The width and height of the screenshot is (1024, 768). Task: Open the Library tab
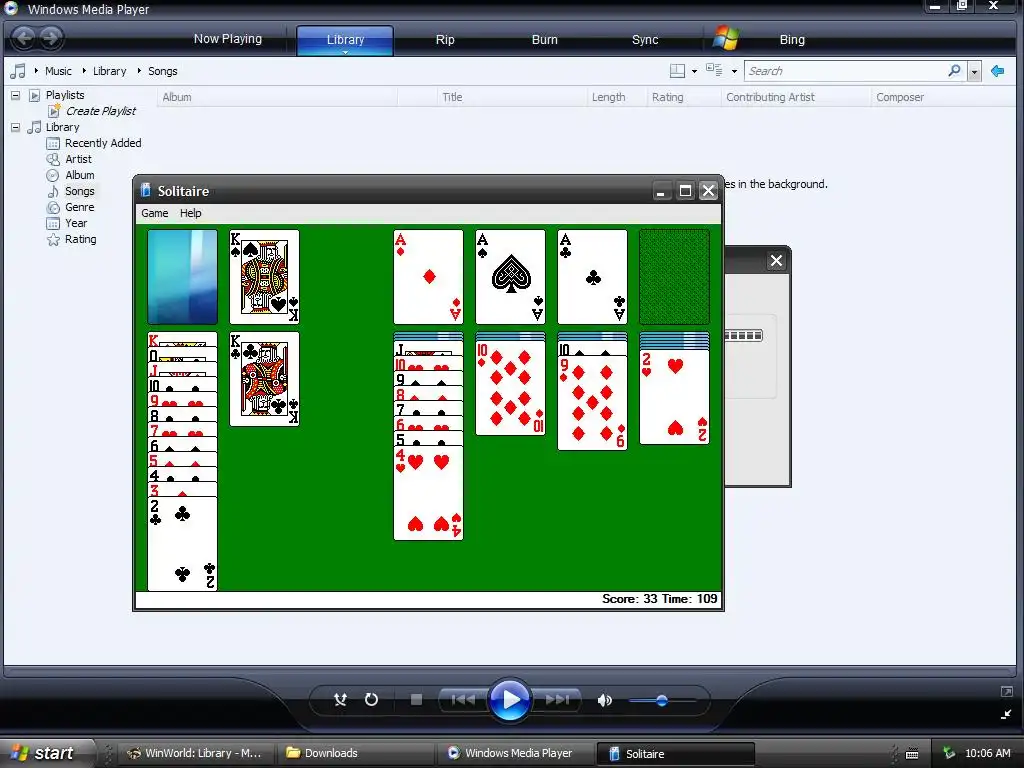[x=345, y=40]
